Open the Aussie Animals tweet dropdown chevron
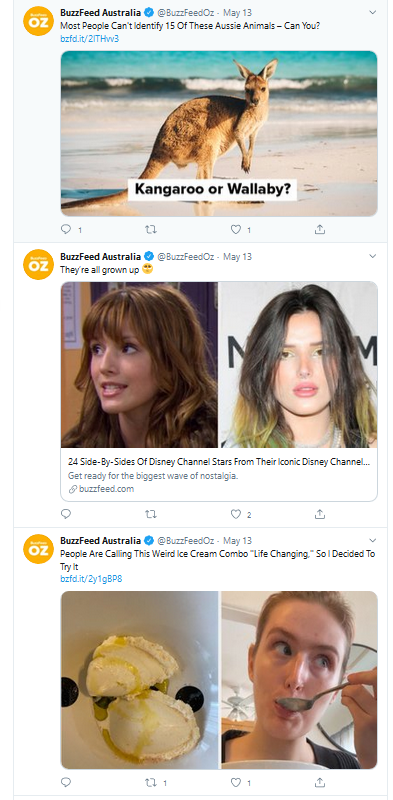The width and height of the screenshot is (393, 800). point(373,12)
